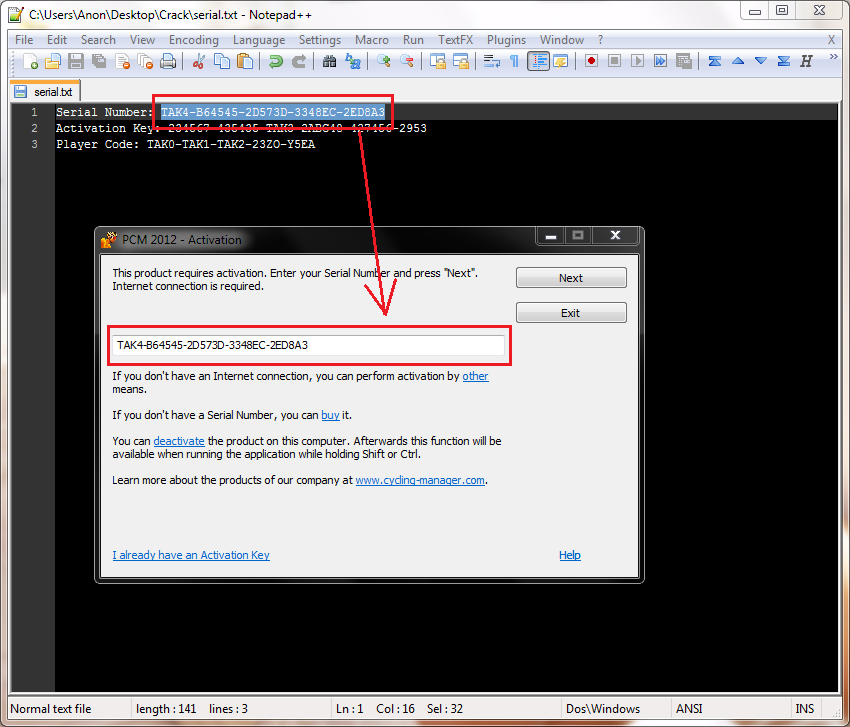Open the Window menu
This screenshot has width=850, height=727.
(x=562, y=40)
